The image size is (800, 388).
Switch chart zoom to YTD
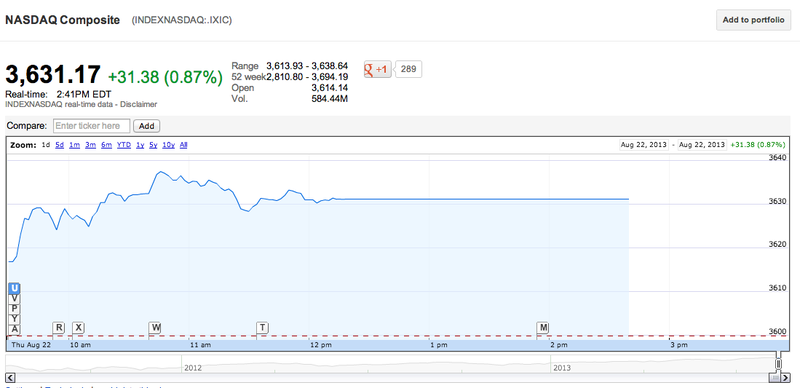(x=124, y=145)
